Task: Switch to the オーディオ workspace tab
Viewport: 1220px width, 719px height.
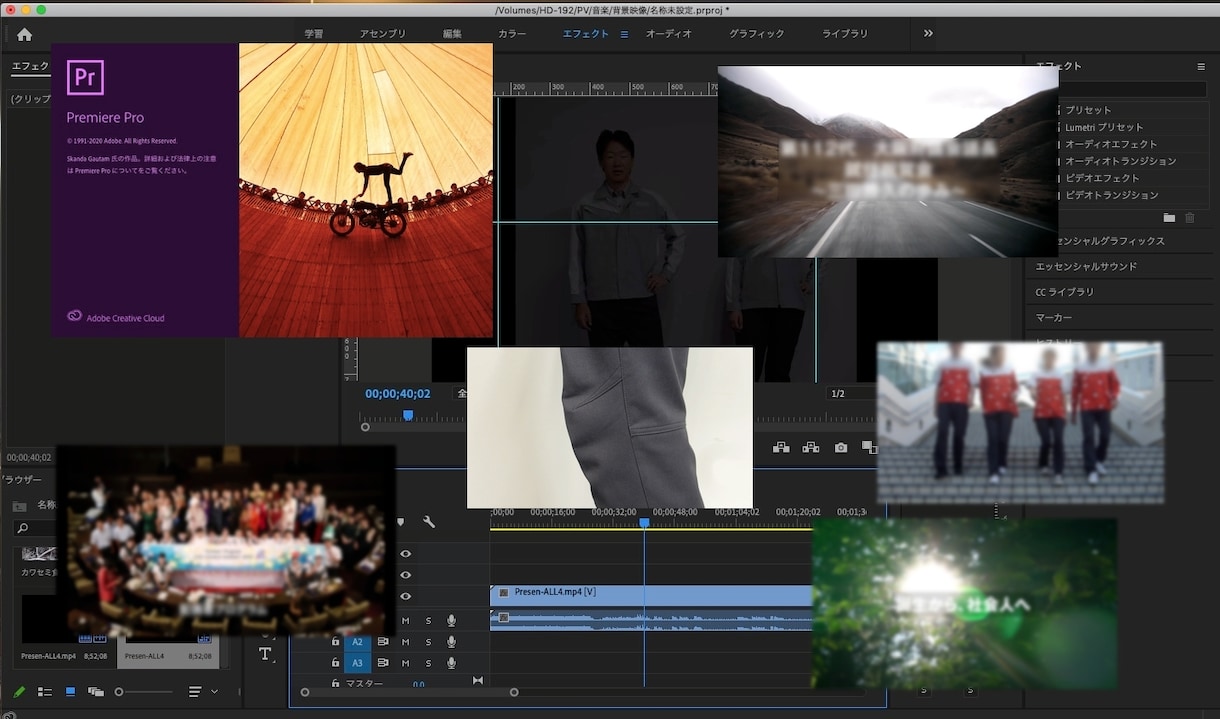Action: coord(668,34)
